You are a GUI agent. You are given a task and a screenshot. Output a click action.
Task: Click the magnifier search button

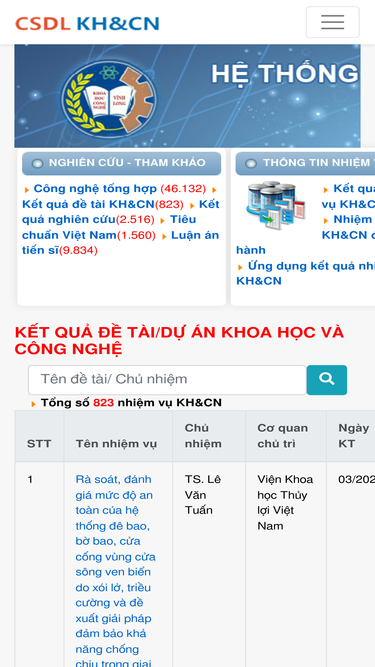327,379
